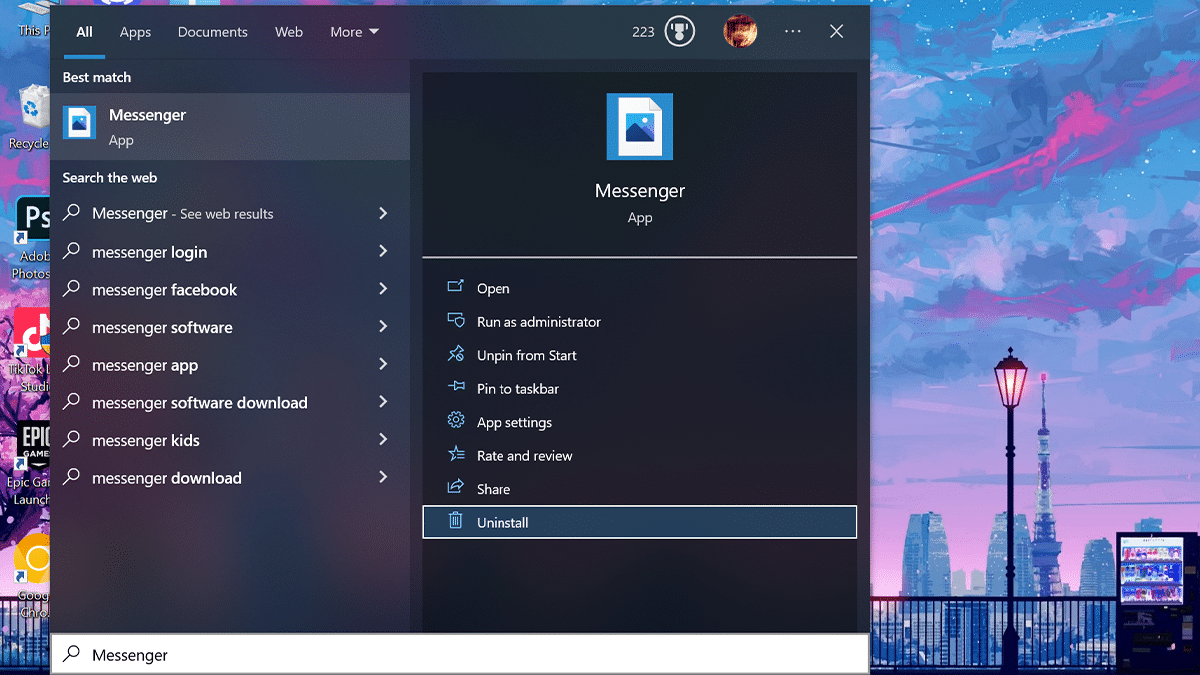Expand arrow next to messenger login
This screenshot has height=675, width=1200.
383,252
